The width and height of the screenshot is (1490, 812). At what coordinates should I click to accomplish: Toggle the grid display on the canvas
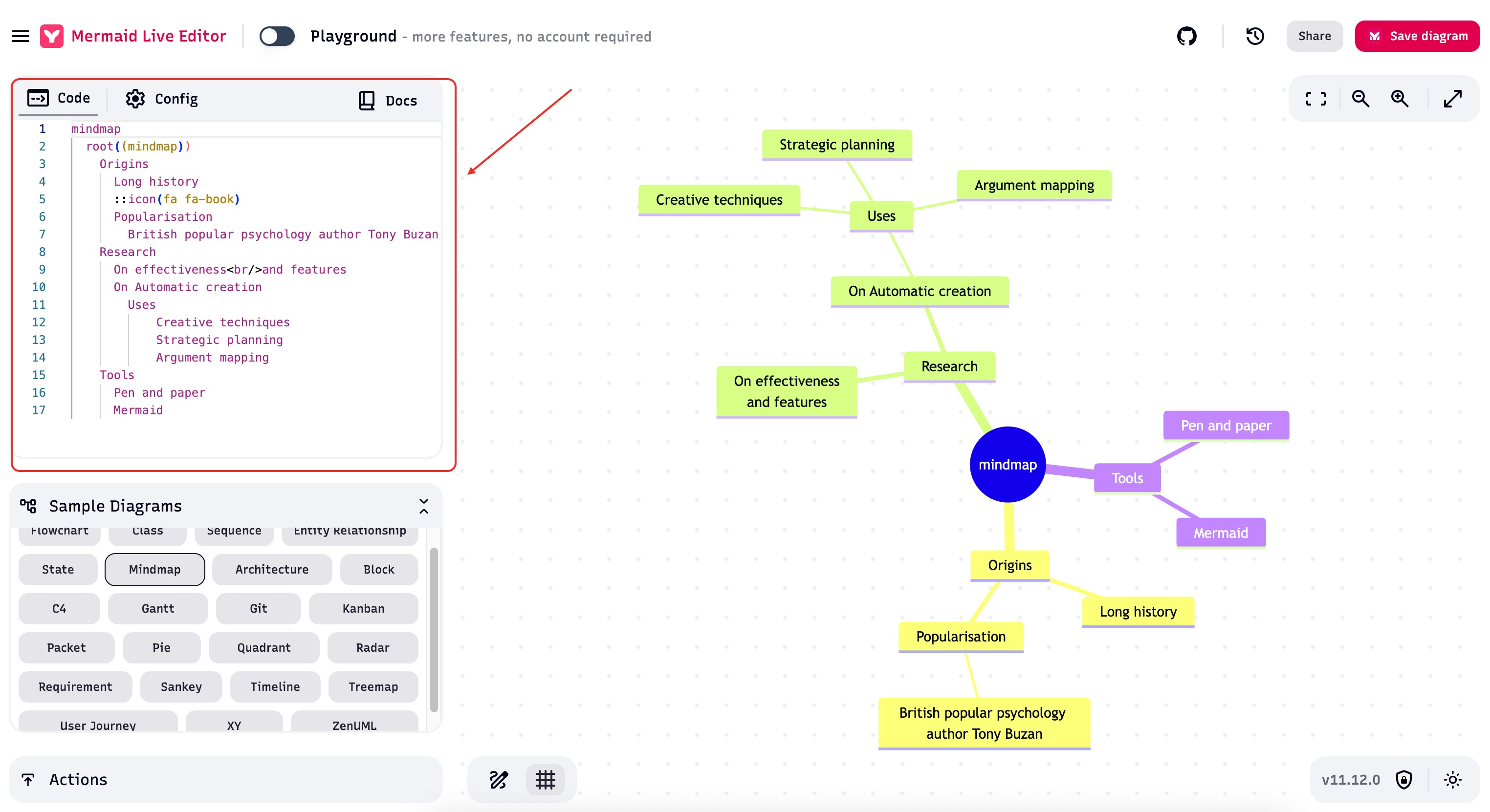[544, 779]
